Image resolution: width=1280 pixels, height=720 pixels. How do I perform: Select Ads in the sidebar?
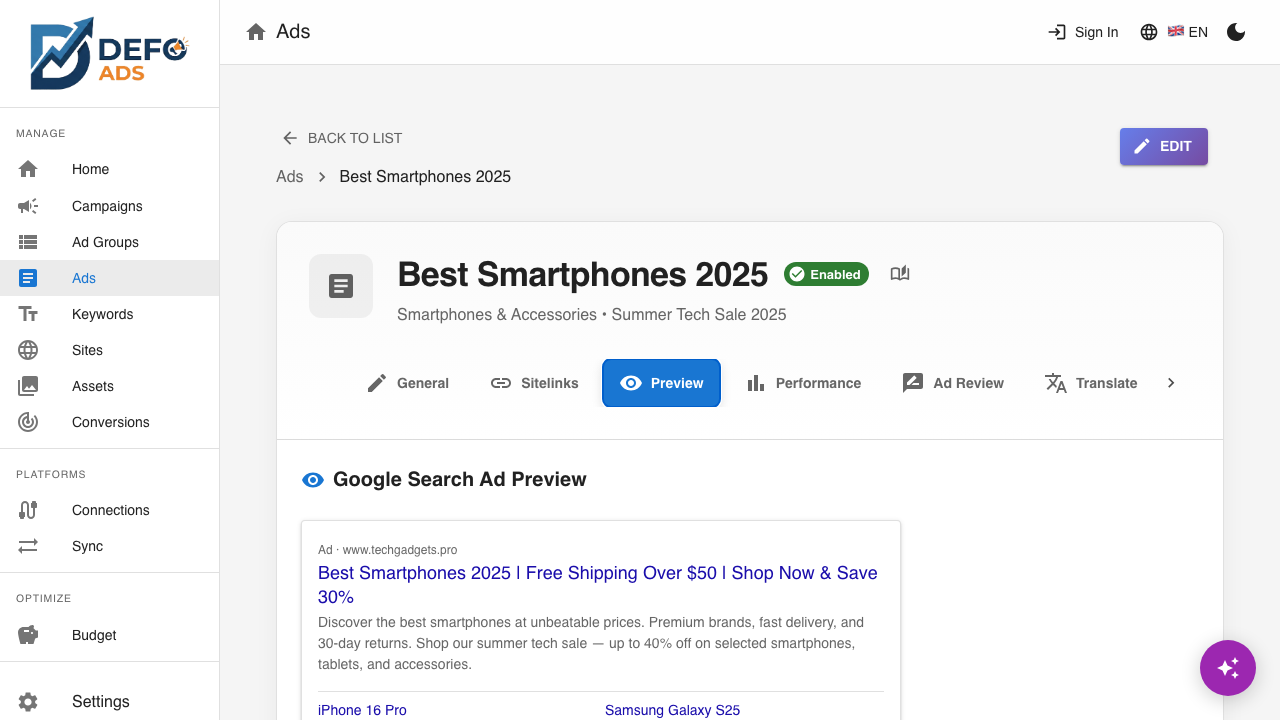point(109,278)
